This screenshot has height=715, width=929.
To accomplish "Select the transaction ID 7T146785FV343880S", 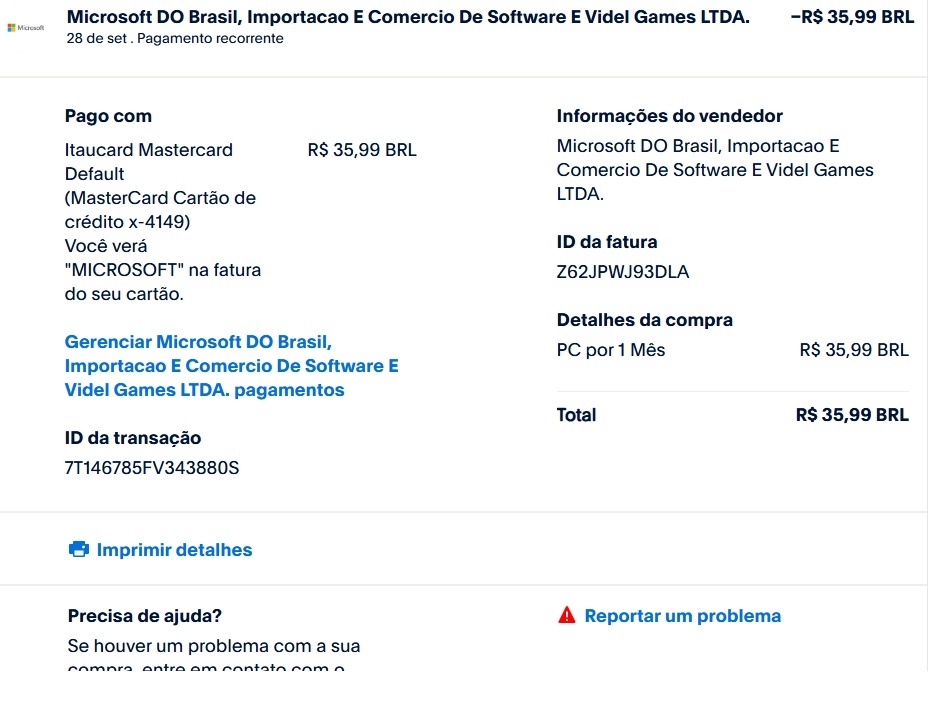I will (152, 467).
